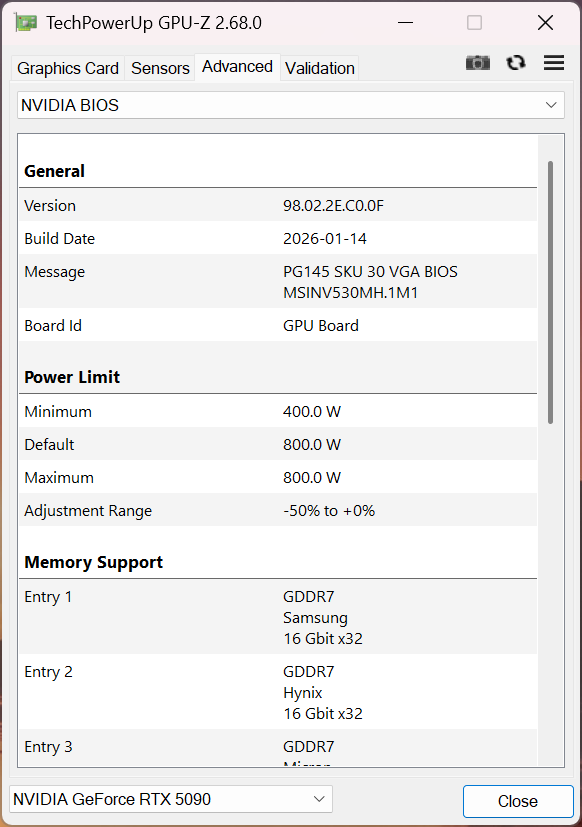Capture a screenshot with the camera icon
The width and height of the screenshot is (582, 827).
(478, 62)
